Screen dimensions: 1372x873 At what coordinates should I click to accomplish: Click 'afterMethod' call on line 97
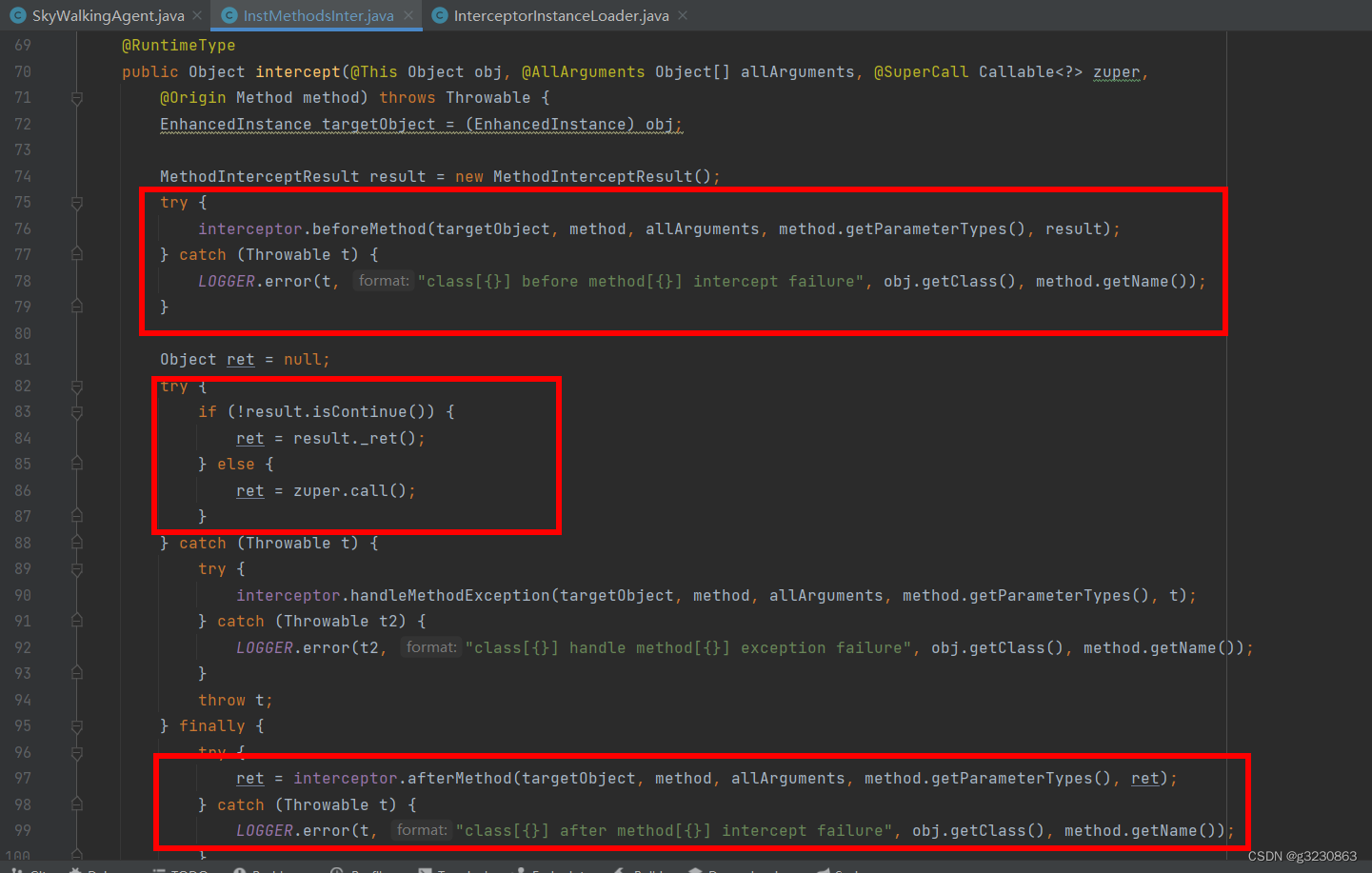coord(460,779)
